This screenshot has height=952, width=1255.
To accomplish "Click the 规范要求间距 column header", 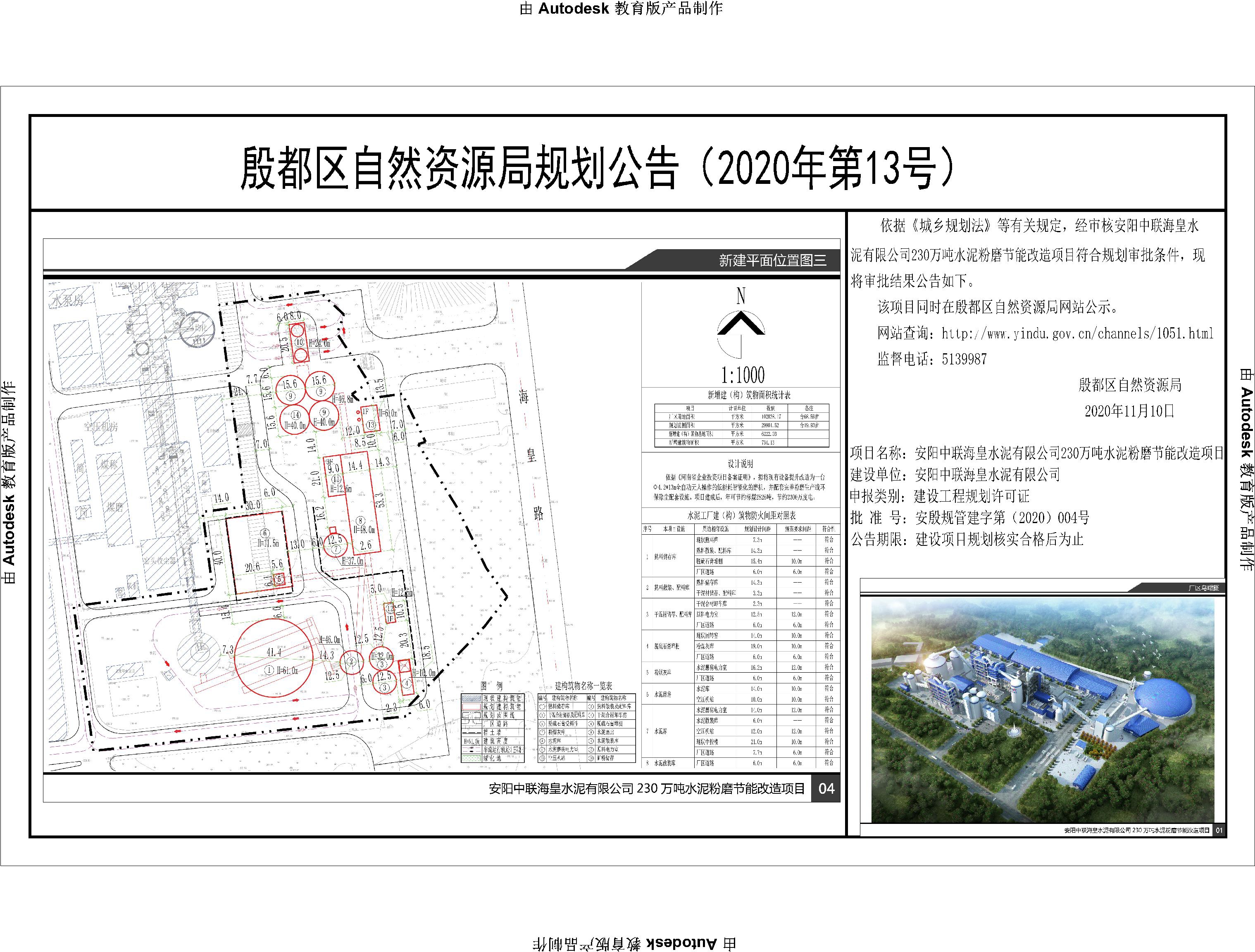I will tap(798, 529).
